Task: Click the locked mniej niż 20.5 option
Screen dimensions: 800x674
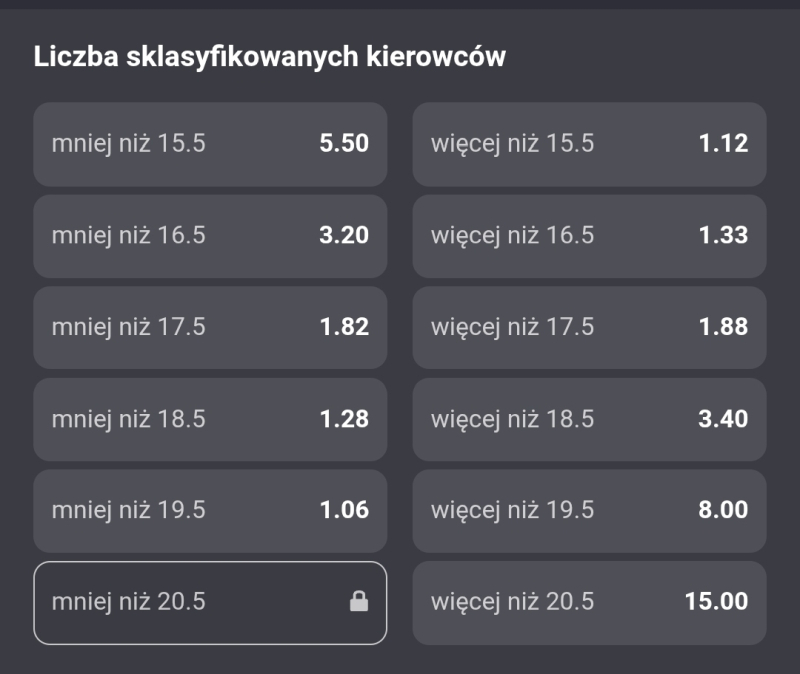Action: (x=210, y=602)
